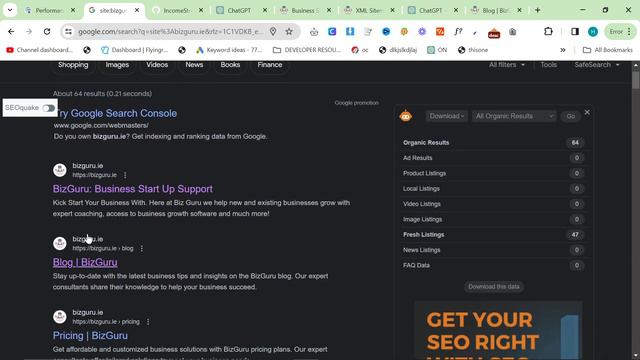Filter results by Books
640x360 pixels.
click(230, 65)
